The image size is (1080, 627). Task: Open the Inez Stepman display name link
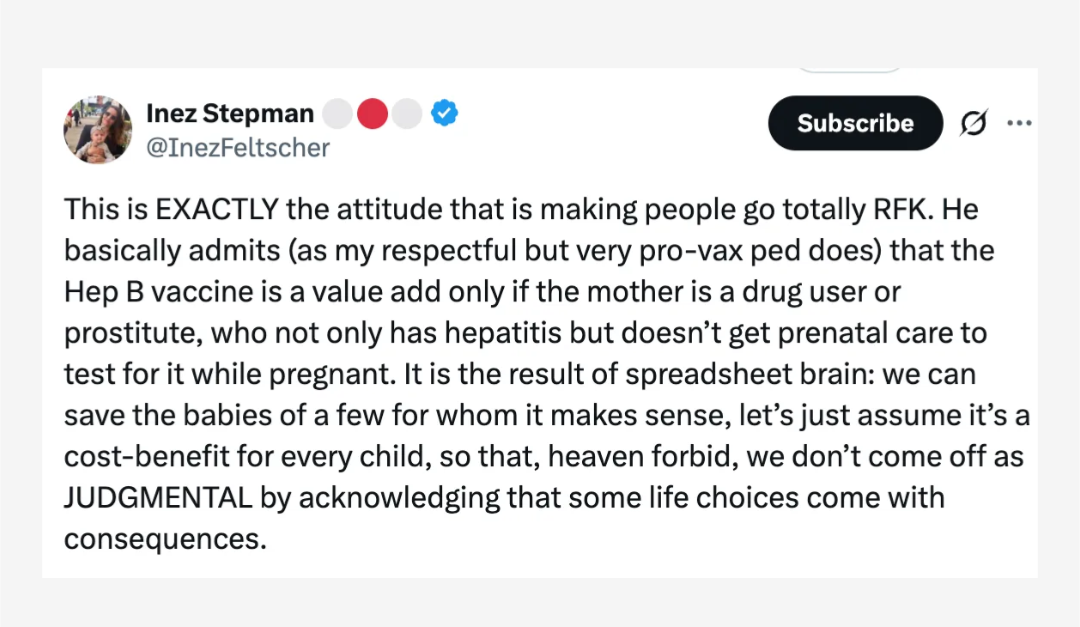230,113
